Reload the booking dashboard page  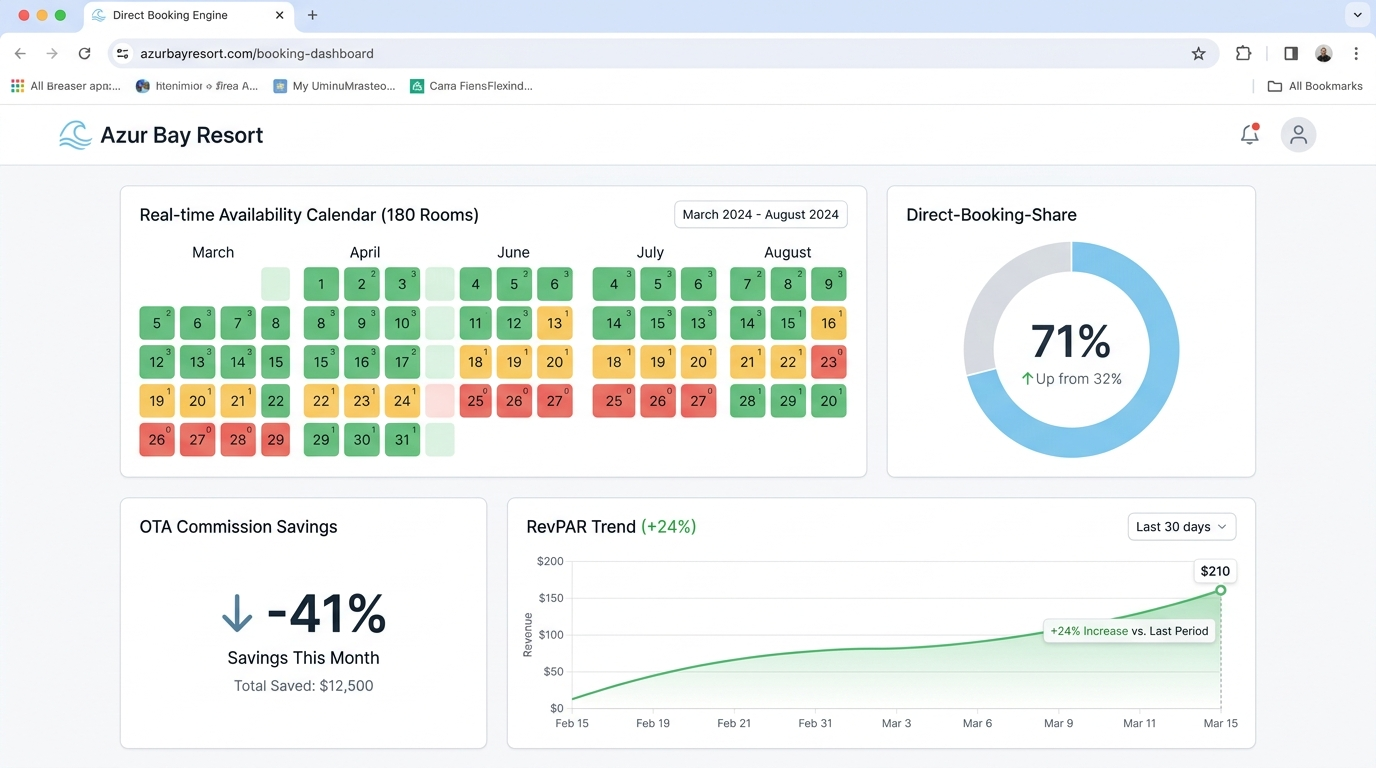85,54
